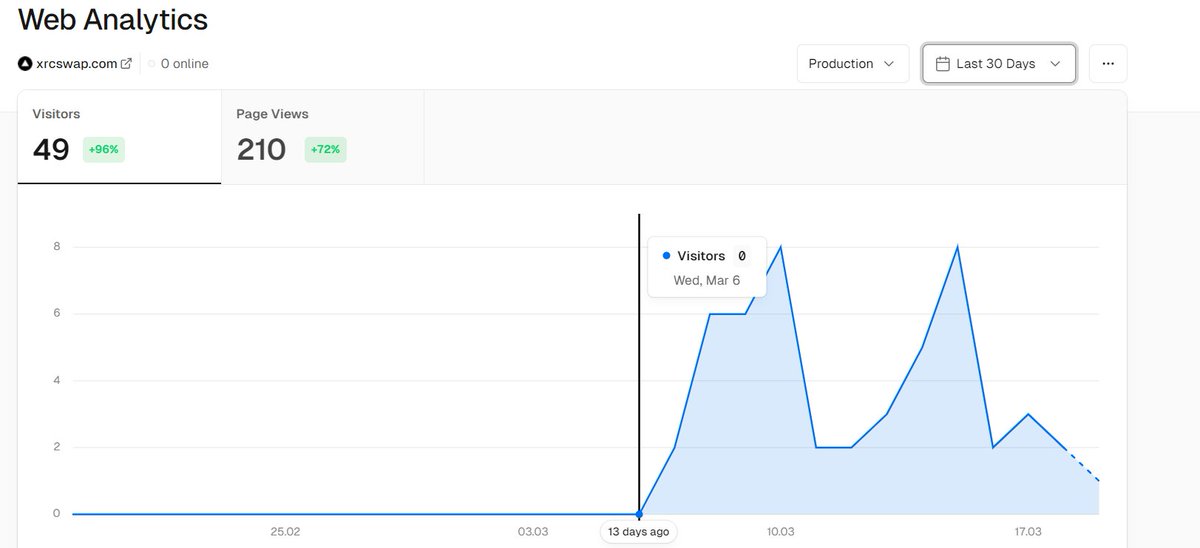Open the three-dot more options menu
Screen dimensions: 1200x548
tap(1108, 63)
